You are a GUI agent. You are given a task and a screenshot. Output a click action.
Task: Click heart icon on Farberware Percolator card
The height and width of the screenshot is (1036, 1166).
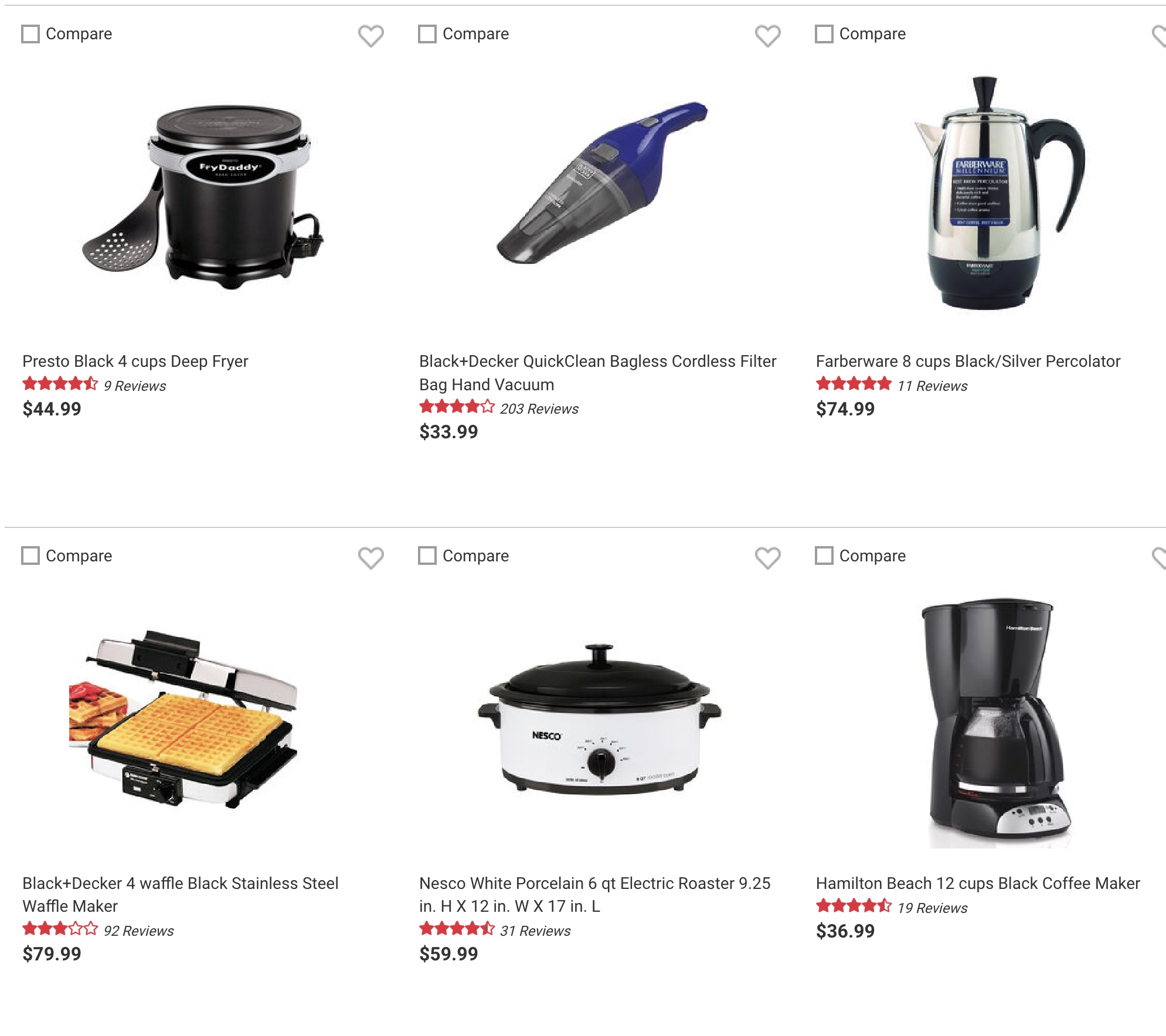coord(1159,36)
